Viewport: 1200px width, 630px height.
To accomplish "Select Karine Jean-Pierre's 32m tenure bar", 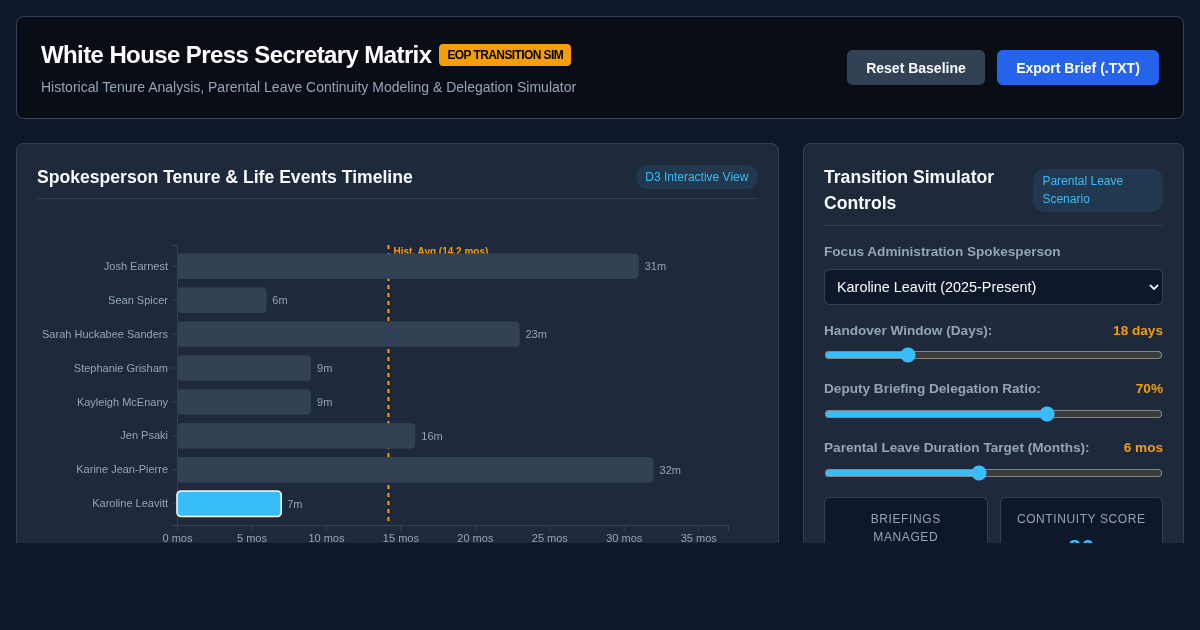I will tap(415, 470).
